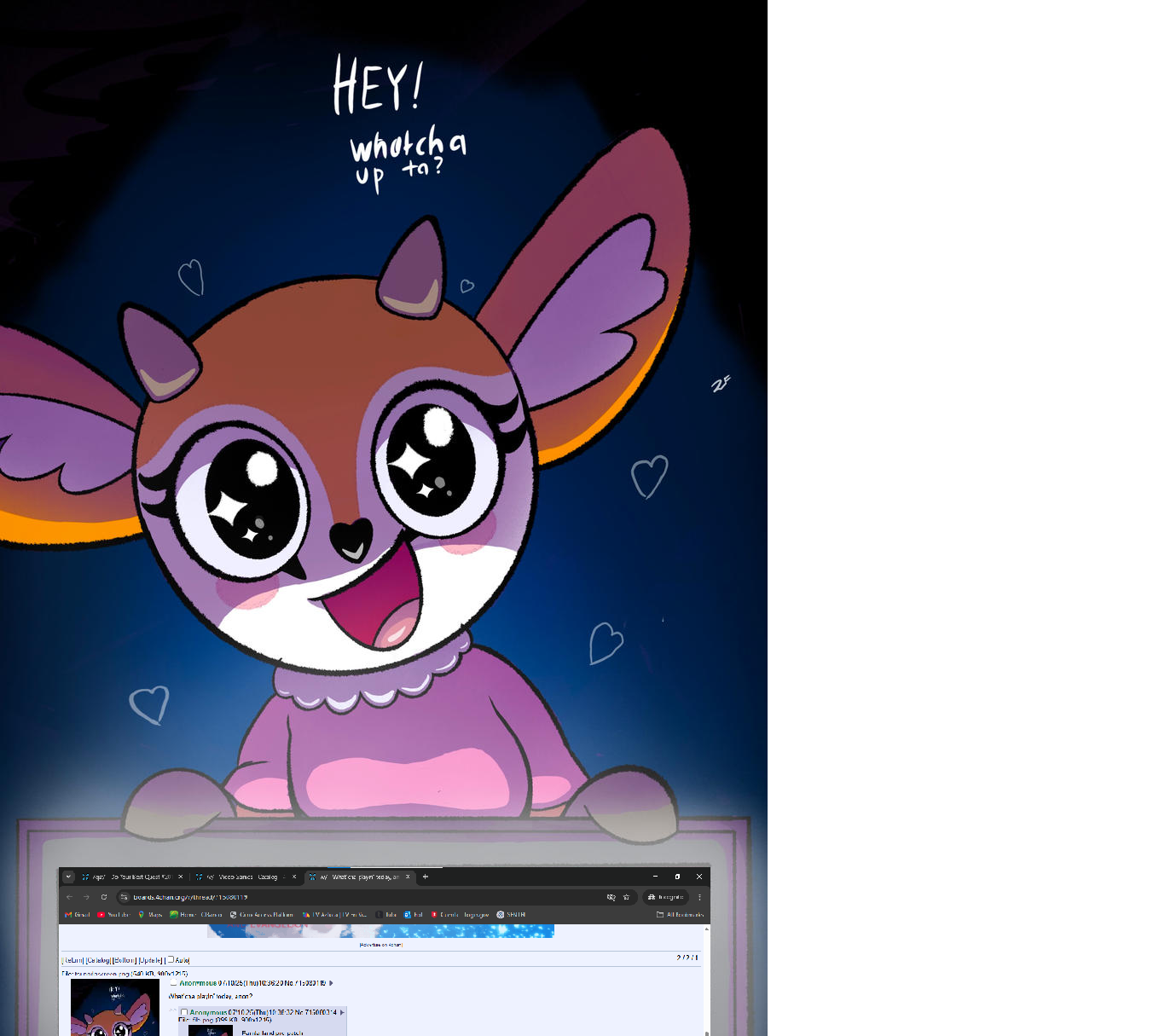The image size is (1165, 1036).
Task: Reload the current page
Action: click(104, 897)
